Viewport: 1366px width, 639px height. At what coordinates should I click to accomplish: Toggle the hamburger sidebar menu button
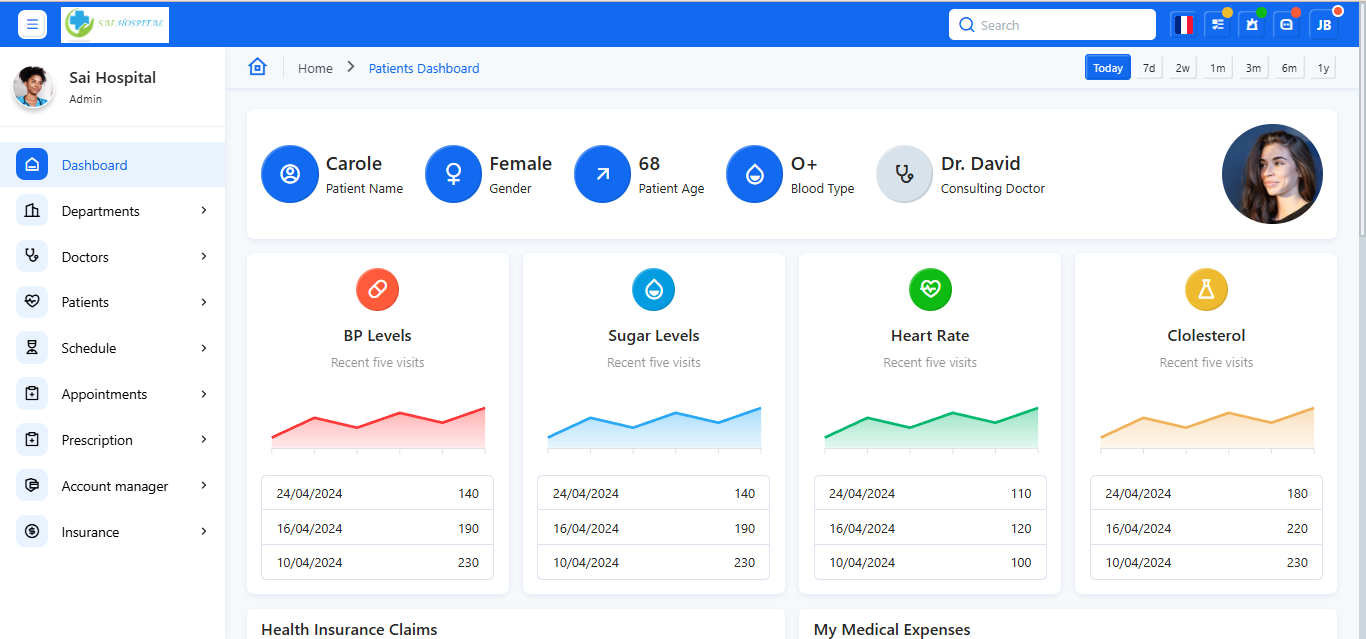click(32, 24)
